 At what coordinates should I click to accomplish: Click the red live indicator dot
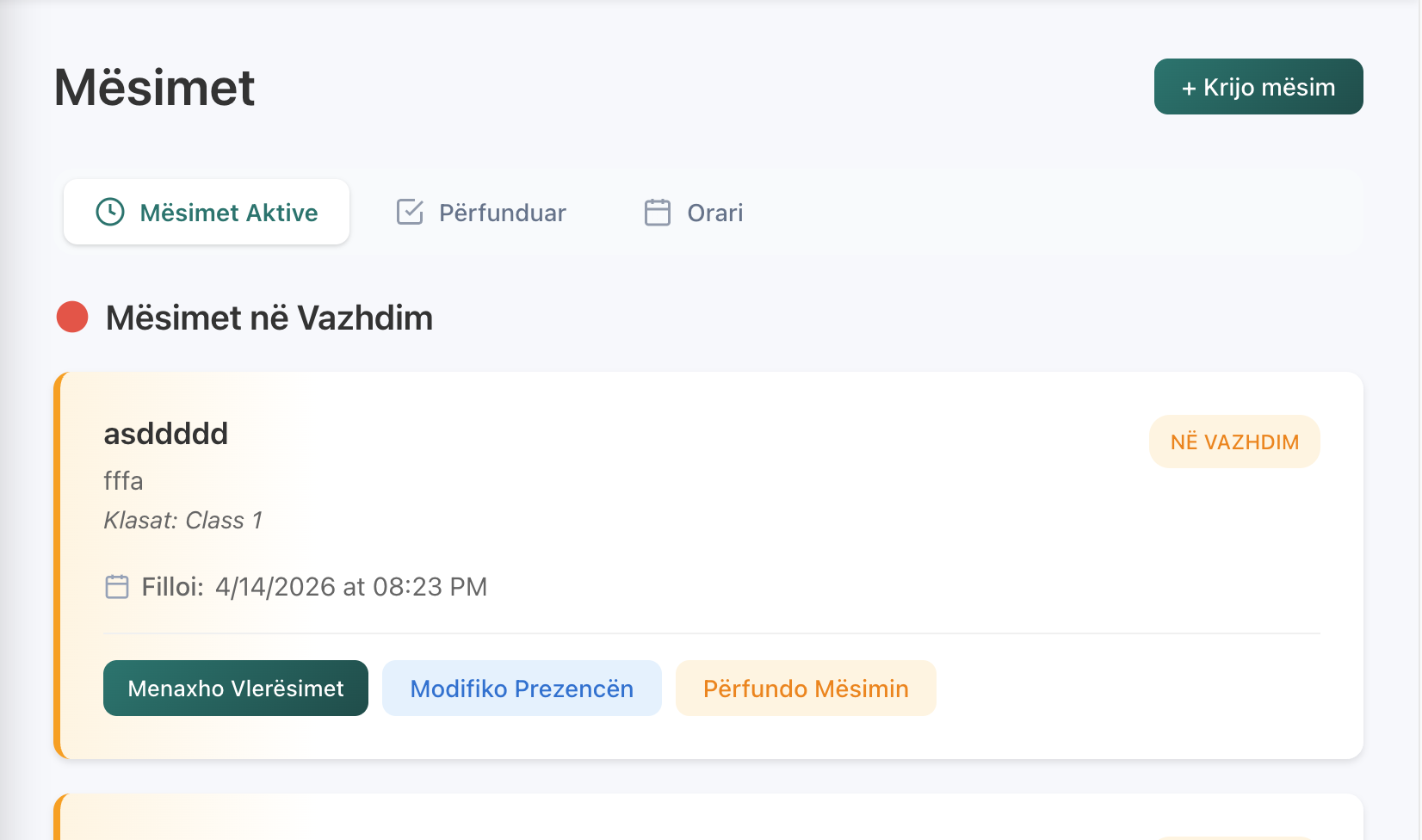72,317
